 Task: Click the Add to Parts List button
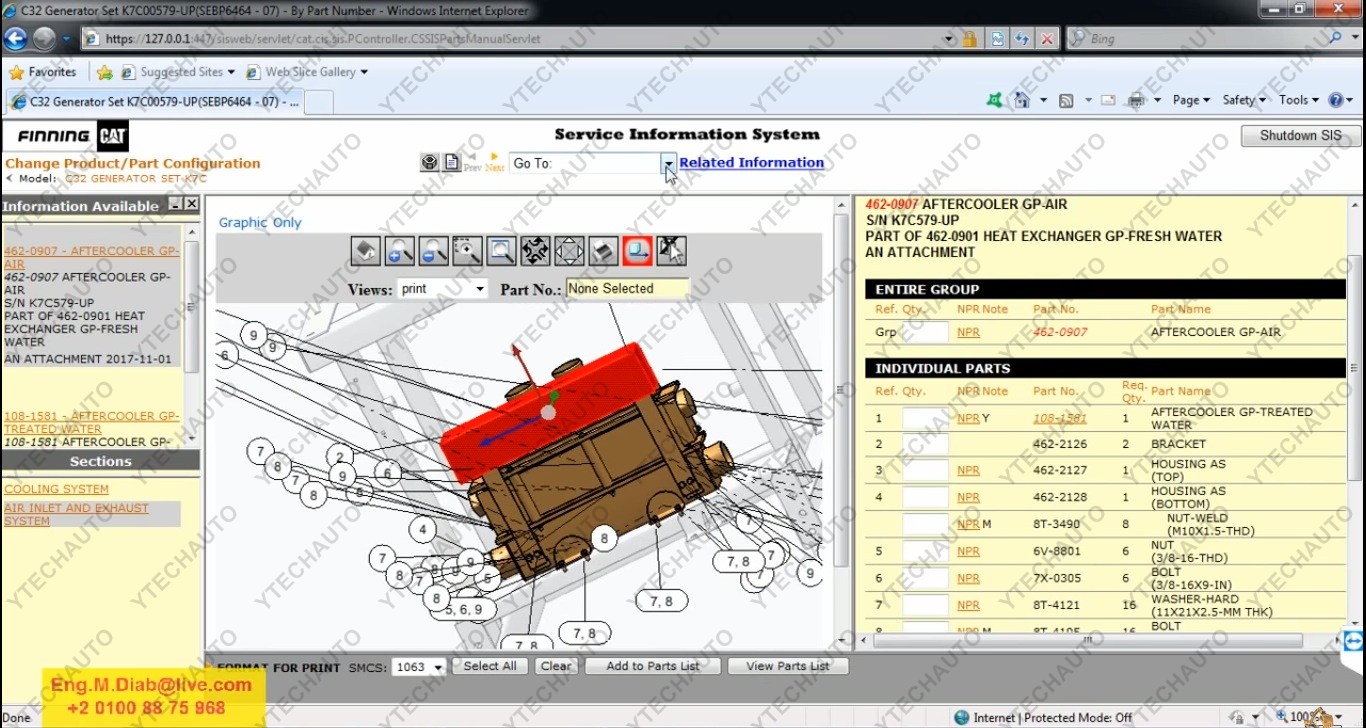pyautogui.click(x=653, y=666)
